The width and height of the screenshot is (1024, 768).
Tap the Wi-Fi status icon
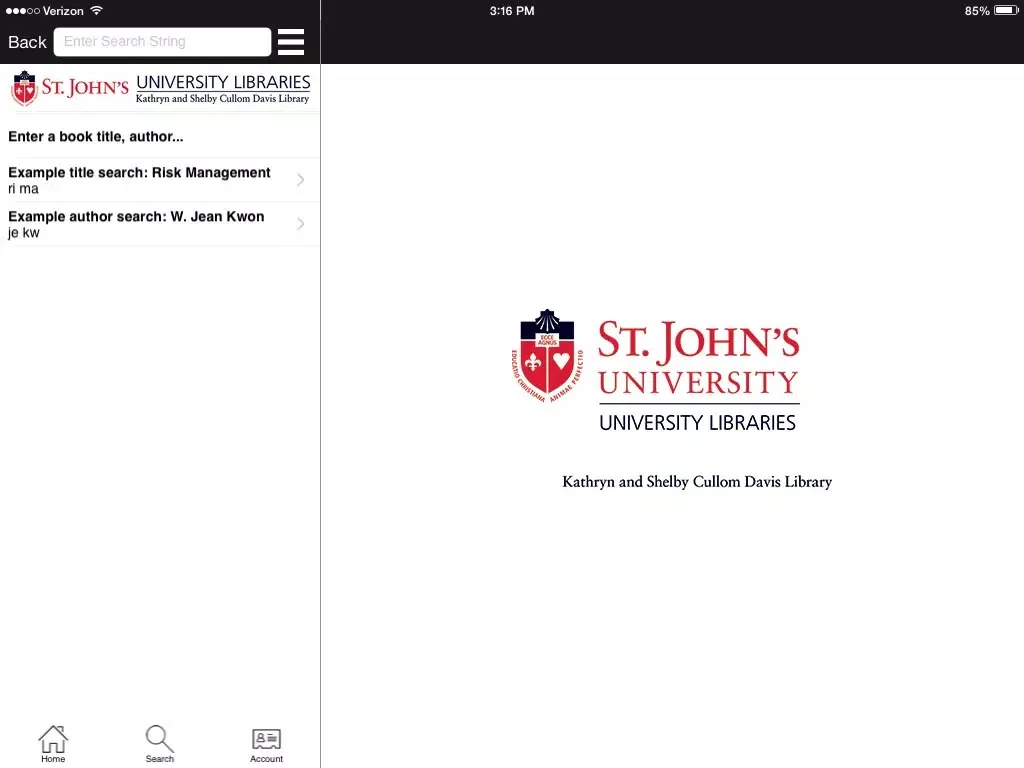[x=97, y=10]
